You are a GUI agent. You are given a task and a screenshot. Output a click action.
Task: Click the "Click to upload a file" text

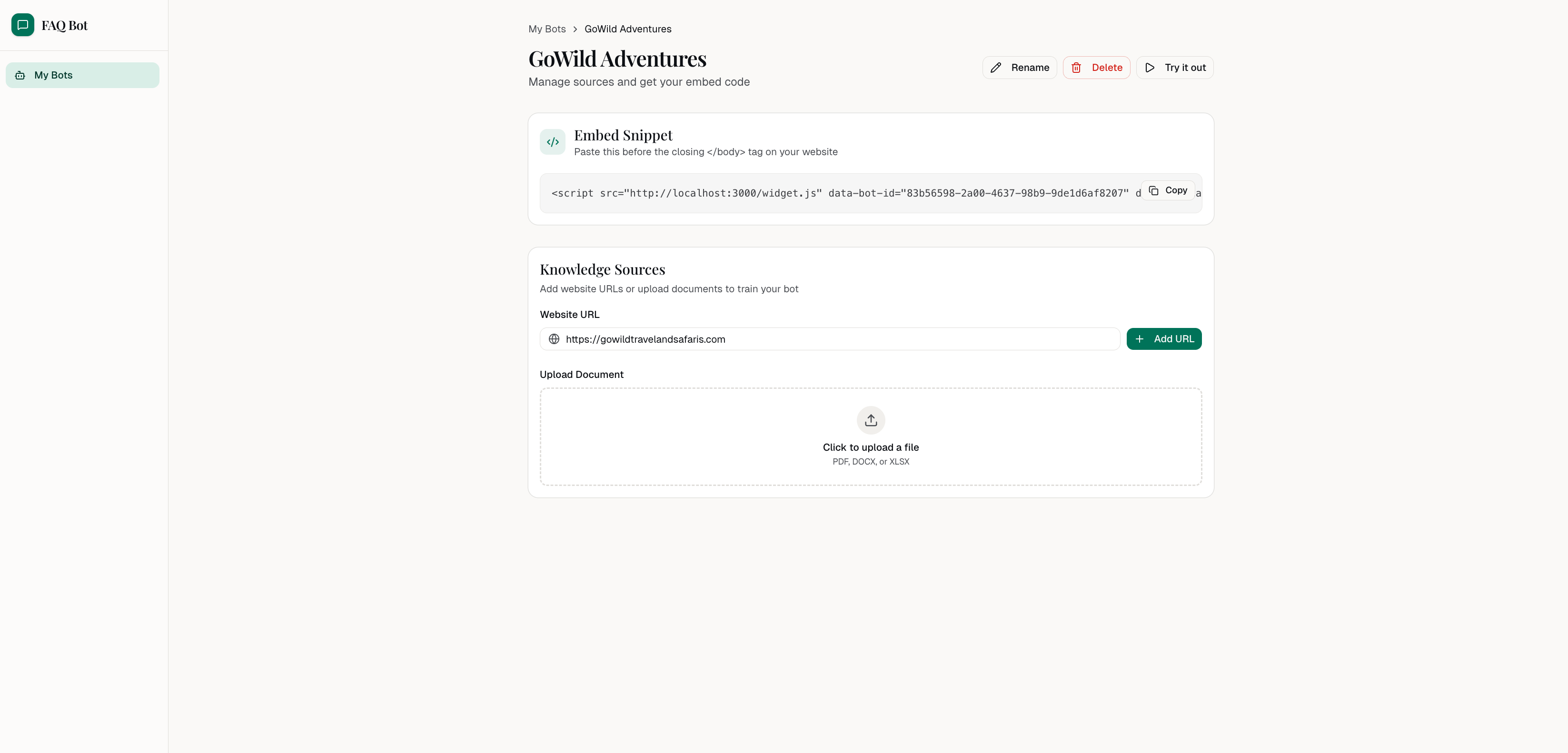click(x=871, y=447)
